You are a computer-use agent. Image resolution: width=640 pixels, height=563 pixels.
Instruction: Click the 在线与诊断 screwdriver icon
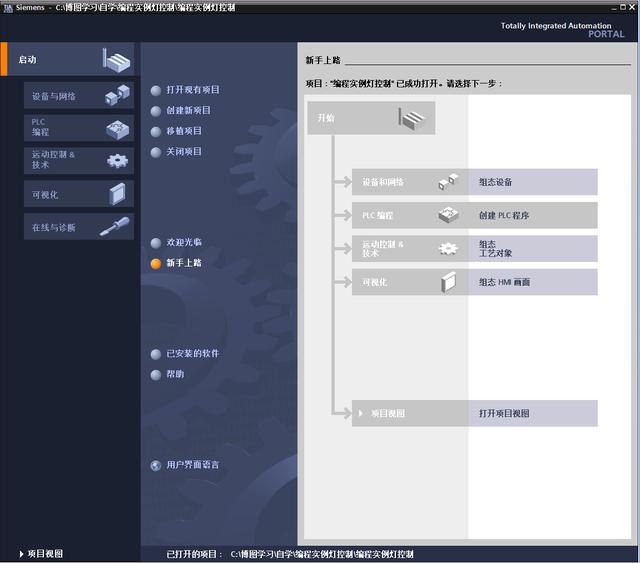point(114,226)
